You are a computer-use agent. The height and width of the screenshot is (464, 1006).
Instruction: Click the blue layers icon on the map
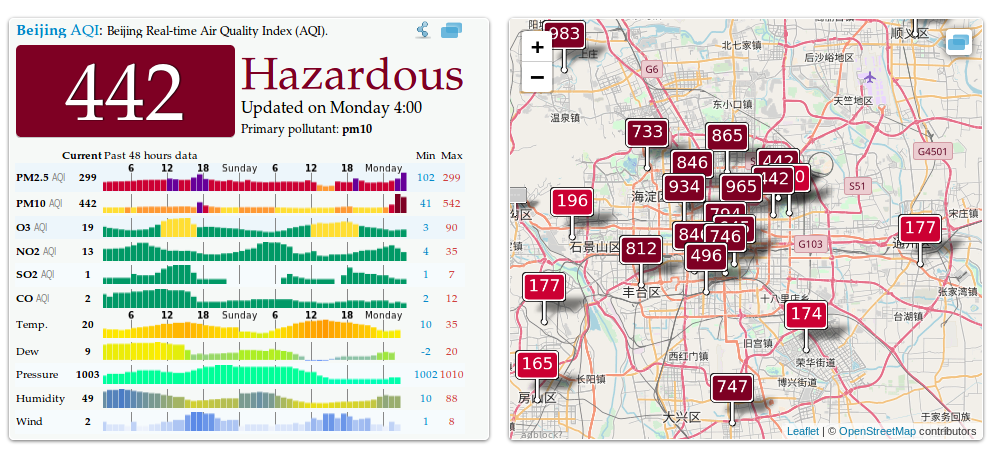(959, 42)
